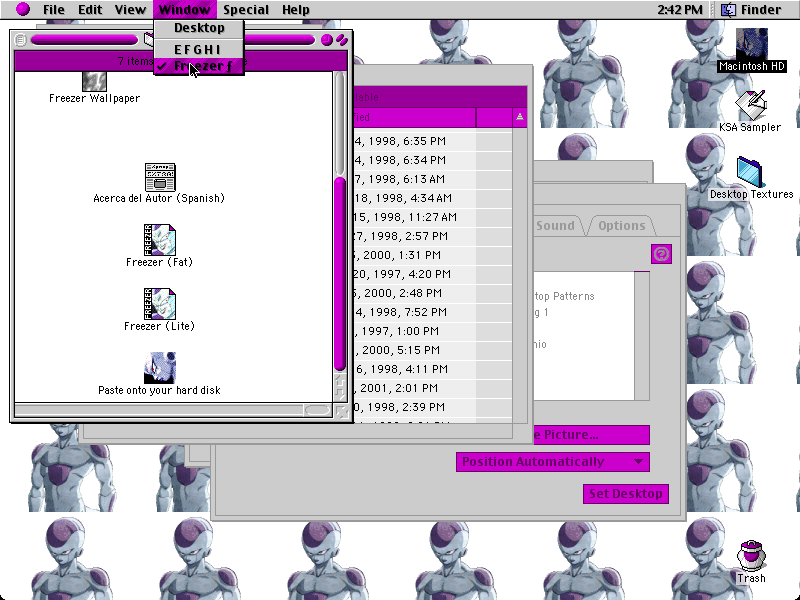800x600 pixels.
Task: Select the Macintosh HD disk icon
Action: coord(752,44)
